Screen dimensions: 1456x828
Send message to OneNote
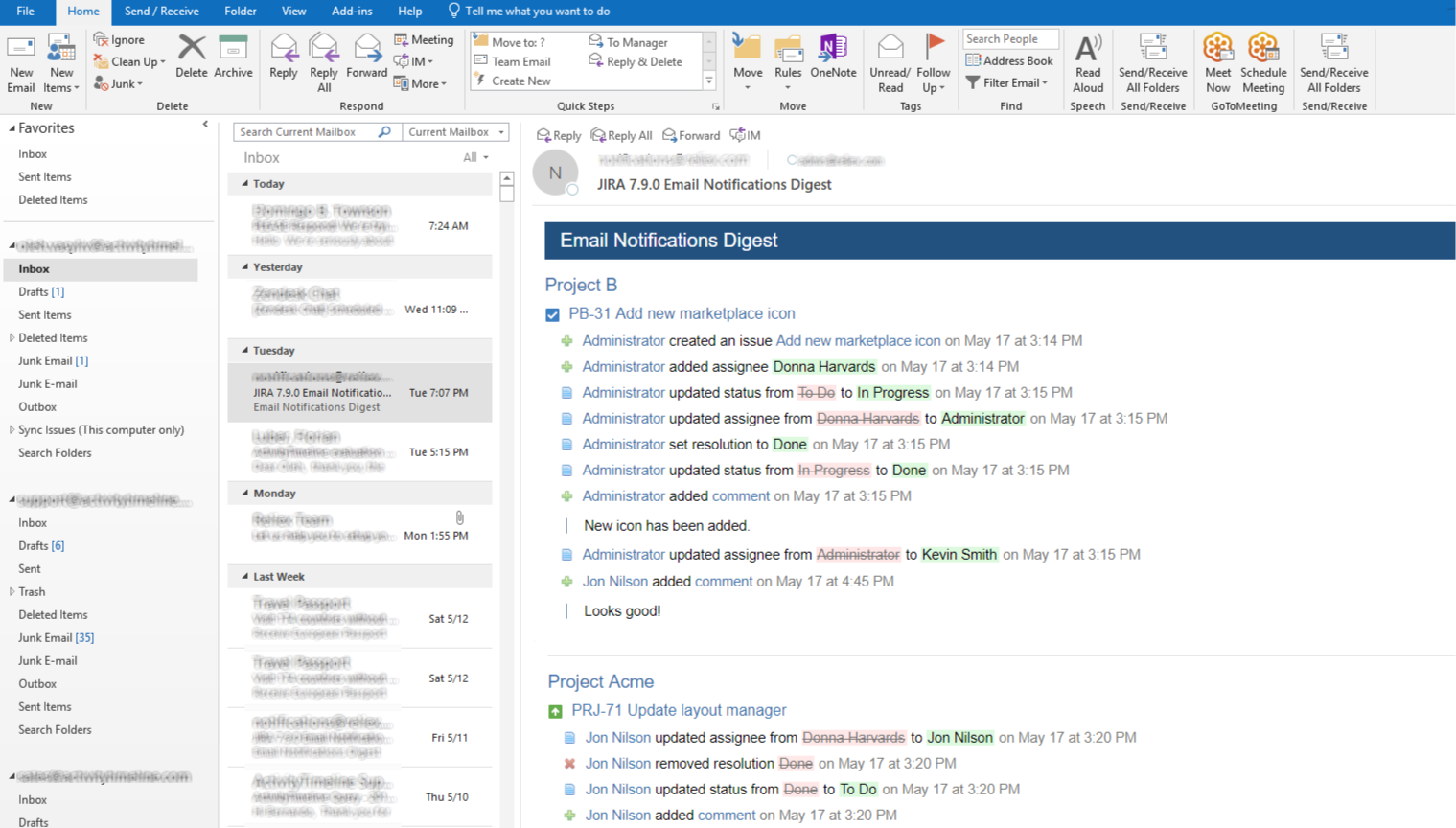[x=833, y=56]
